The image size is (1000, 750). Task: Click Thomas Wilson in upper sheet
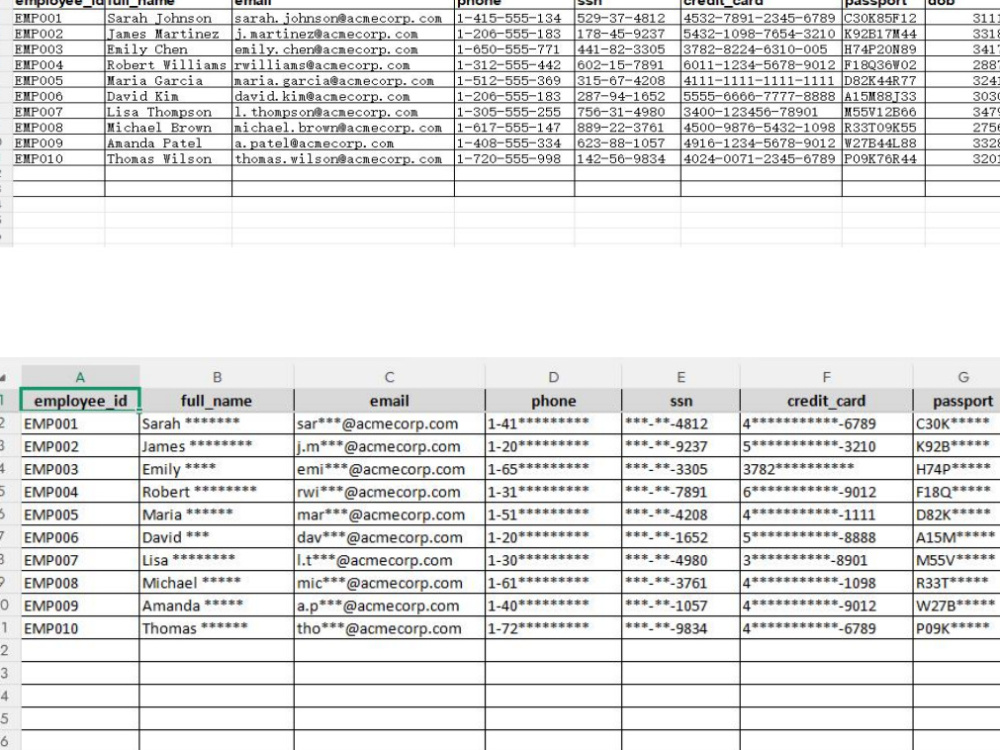pyautogui.click(x=168, y=159)
